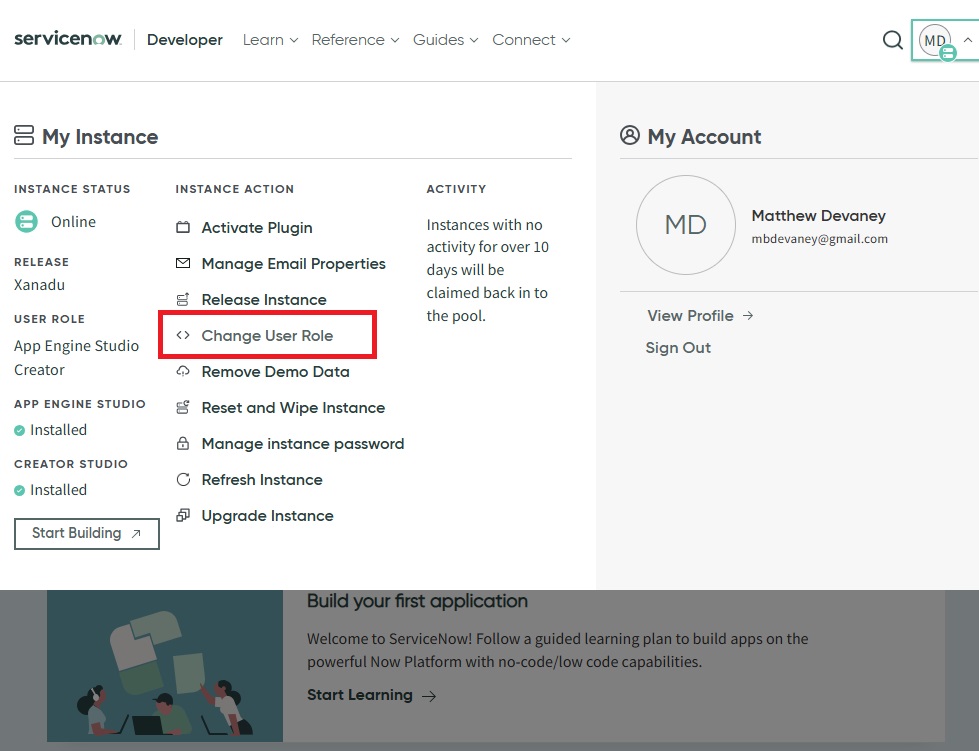This screenshot has width=979, height=751.
Task: Open Manage instance password
Action: [x=303, y=444]
